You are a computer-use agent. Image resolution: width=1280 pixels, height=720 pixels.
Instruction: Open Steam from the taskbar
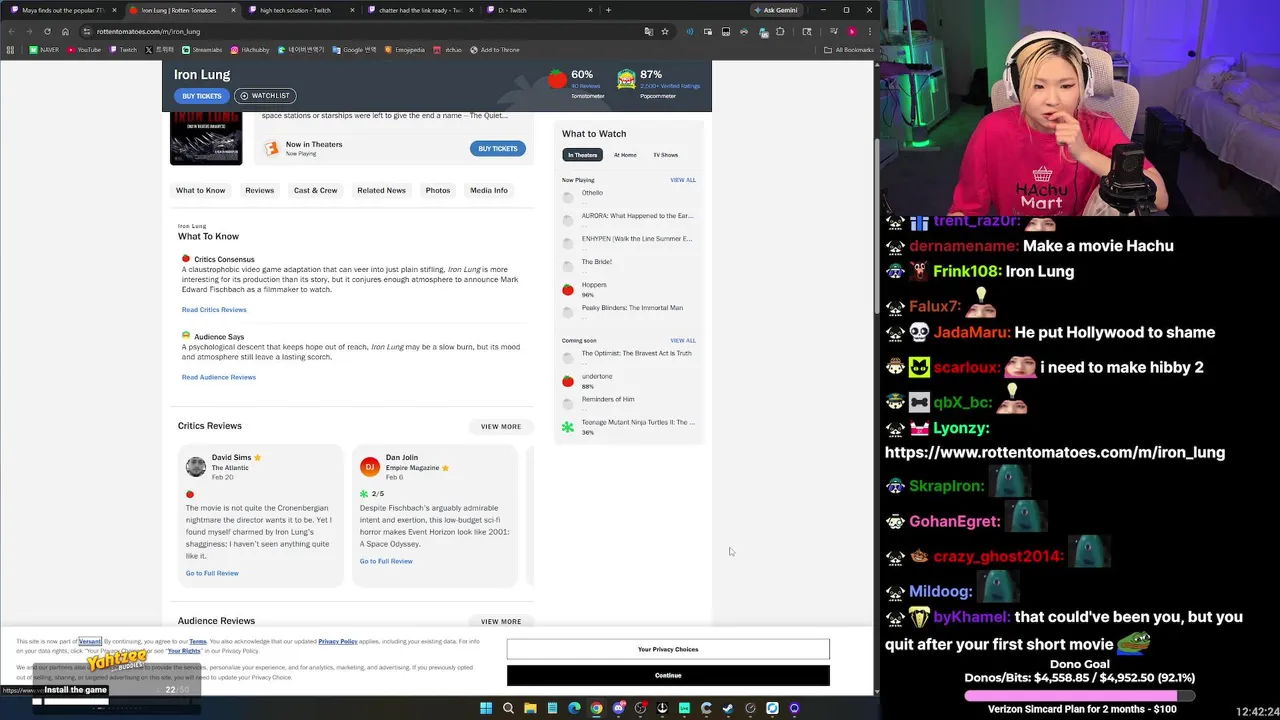(x=728, y=708)
